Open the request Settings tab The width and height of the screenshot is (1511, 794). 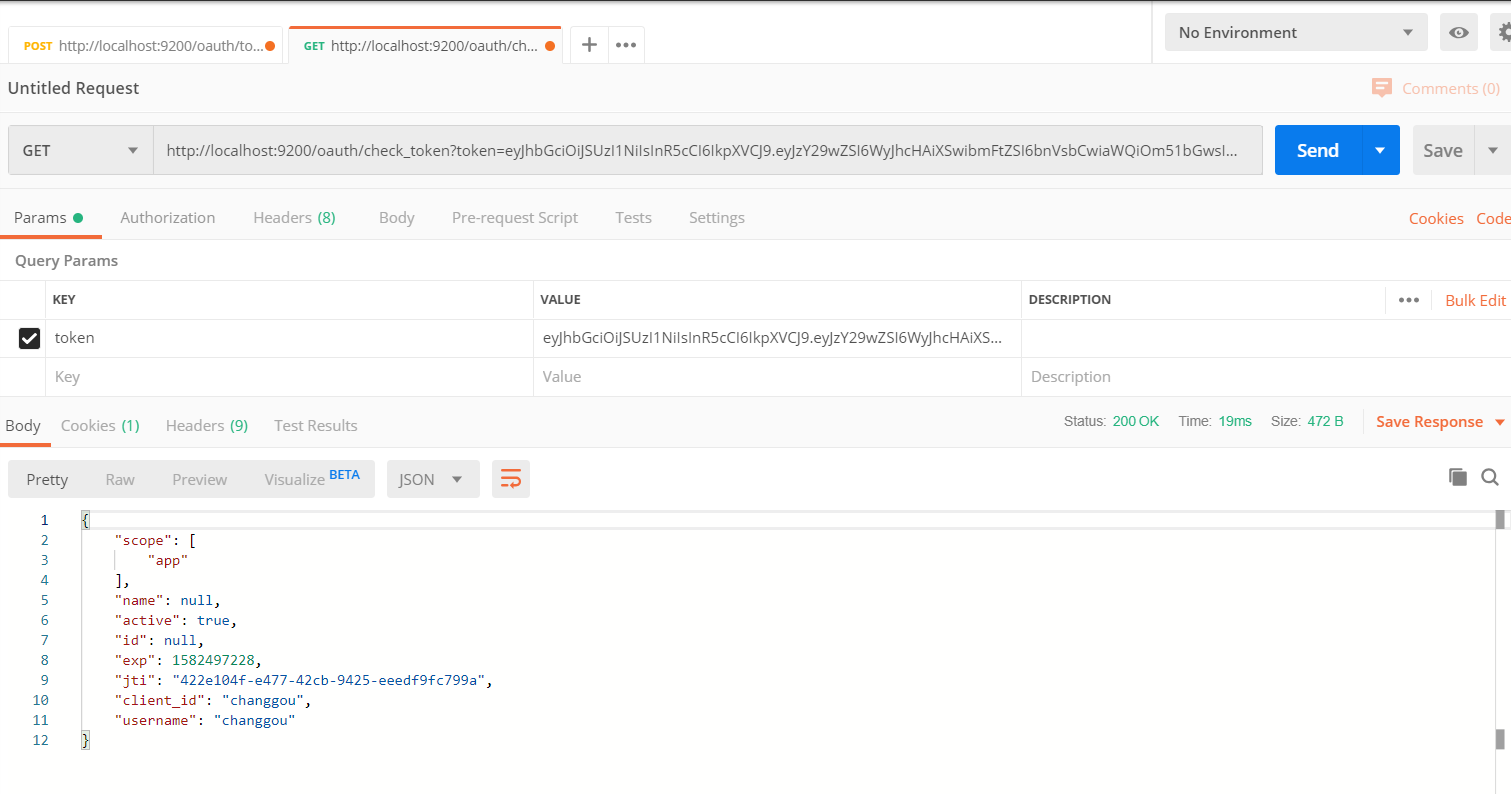[717, 218]
